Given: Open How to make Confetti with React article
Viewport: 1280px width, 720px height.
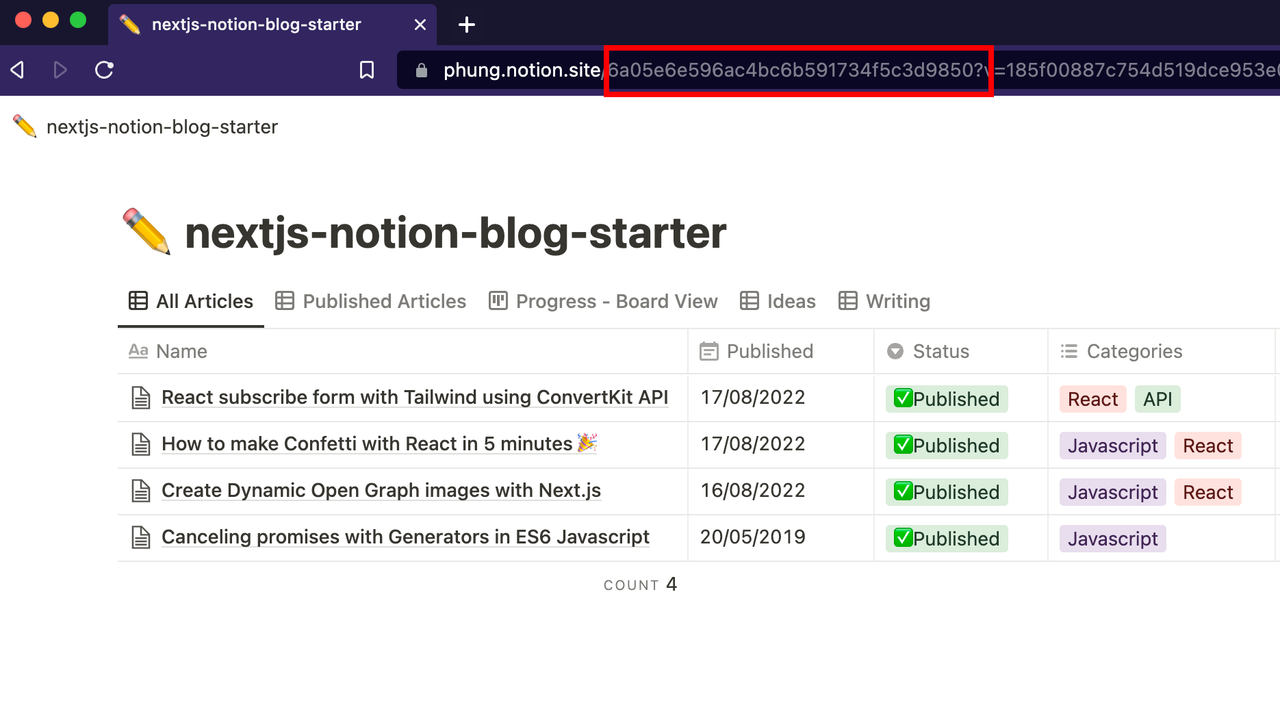Looking at the screenshot, I should 380,443.
